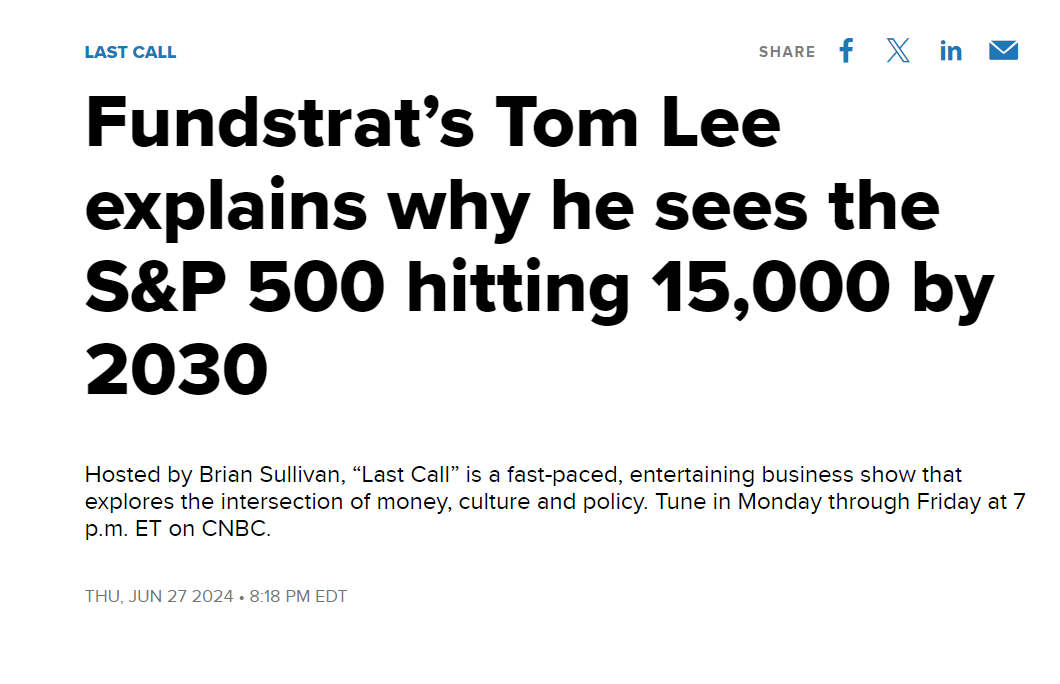
Task: Email the article using envelope icon
Action: 1003,51
